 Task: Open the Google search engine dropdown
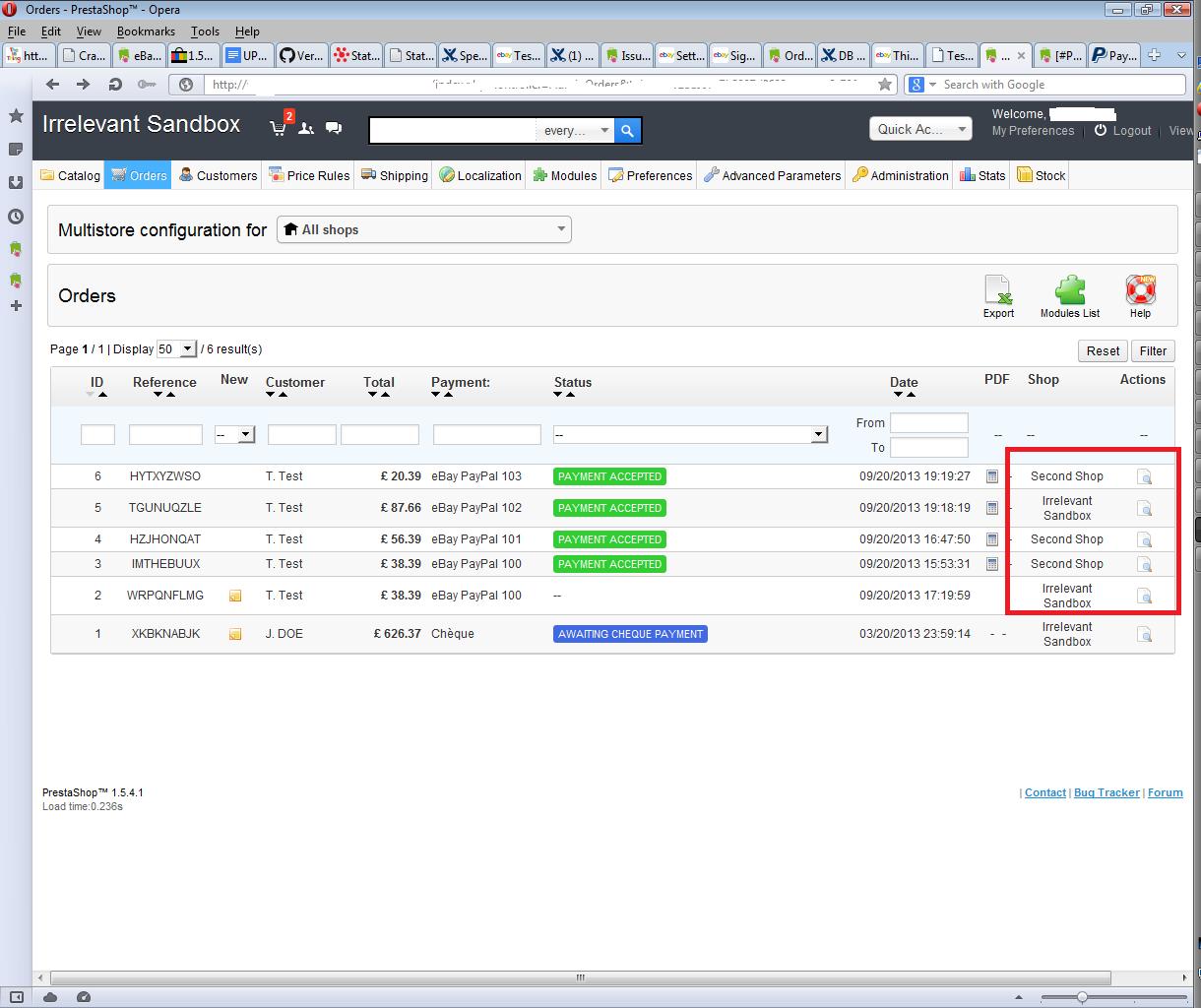pyautogui.click(x=922, y=85)
